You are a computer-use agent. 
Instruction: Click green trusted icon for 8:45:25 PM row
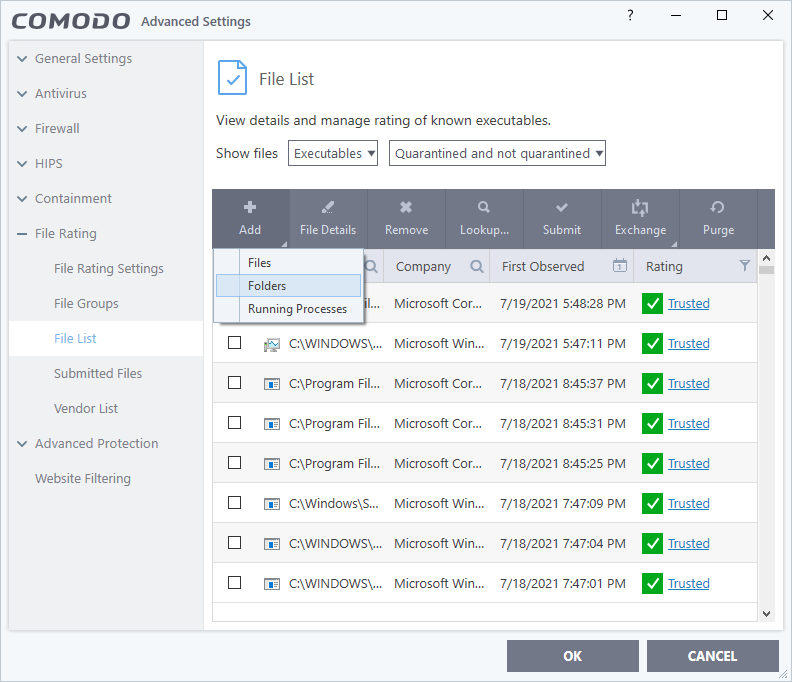652,463
